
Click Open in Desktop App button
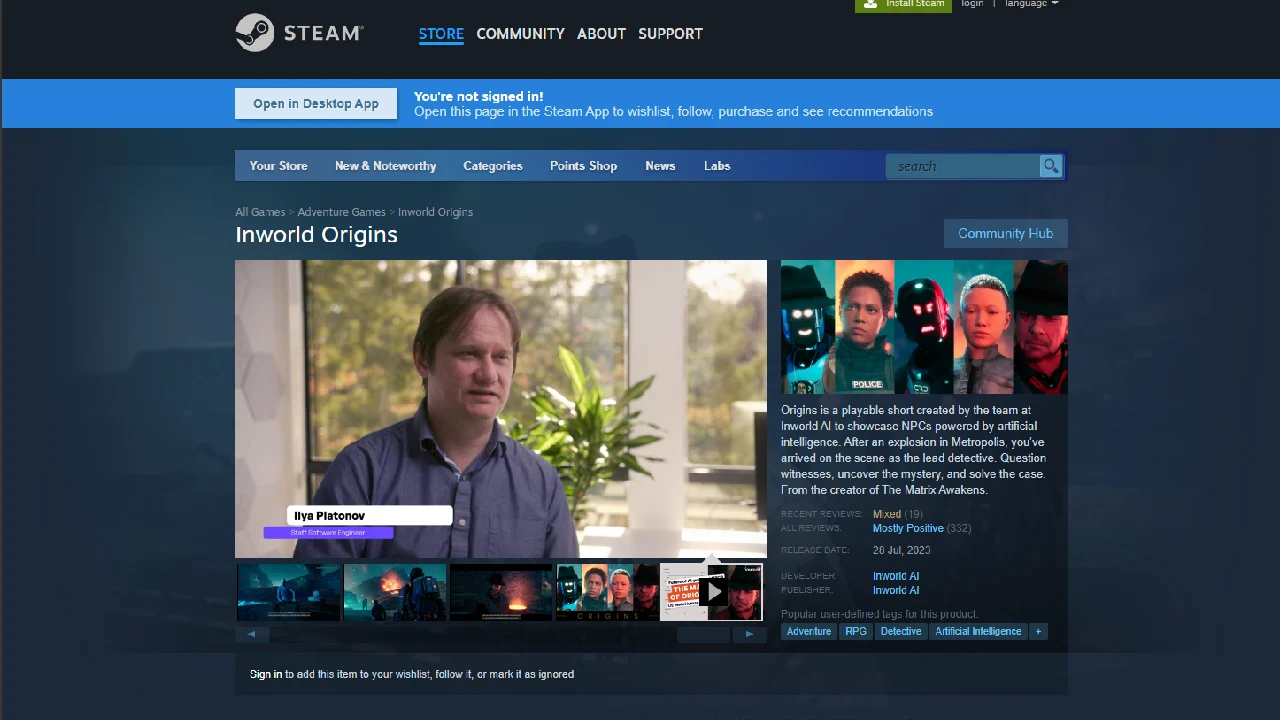[316, 104]
